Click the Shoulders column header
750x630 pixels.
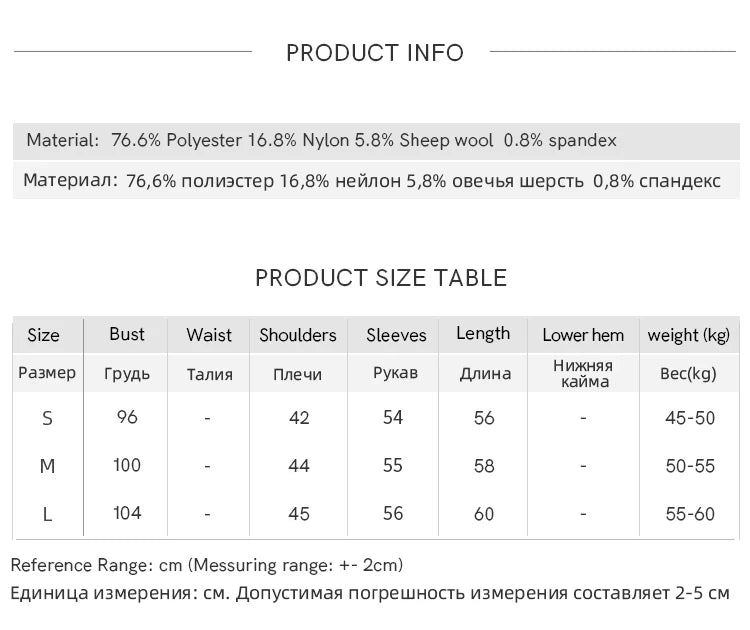coord(298,335)
